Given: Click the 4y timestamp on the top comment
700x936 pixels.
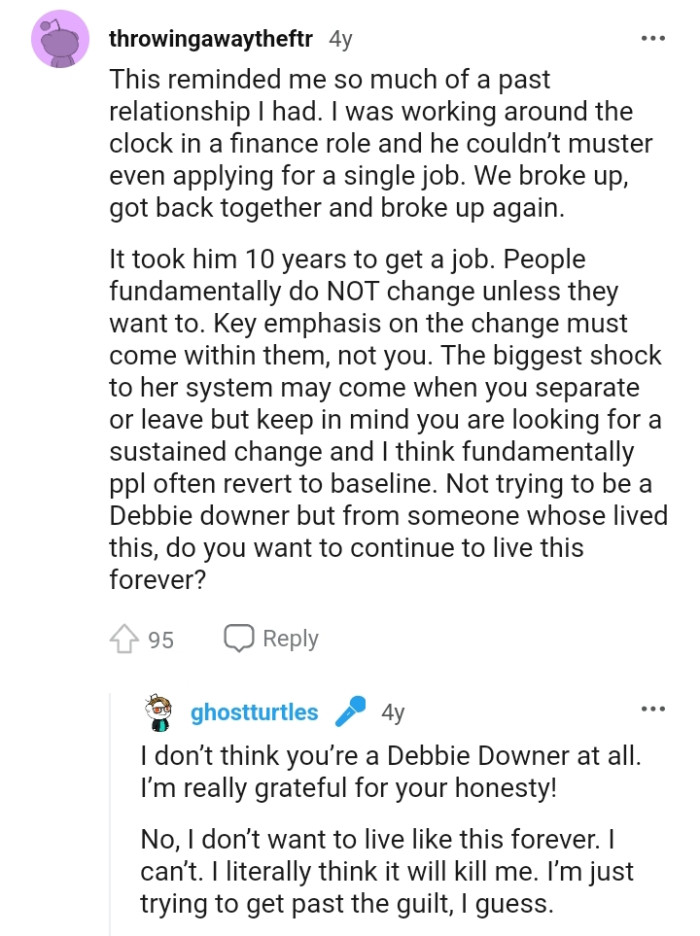Looking at the screenshot, I should pyautogui.click(x=340, y=38).
